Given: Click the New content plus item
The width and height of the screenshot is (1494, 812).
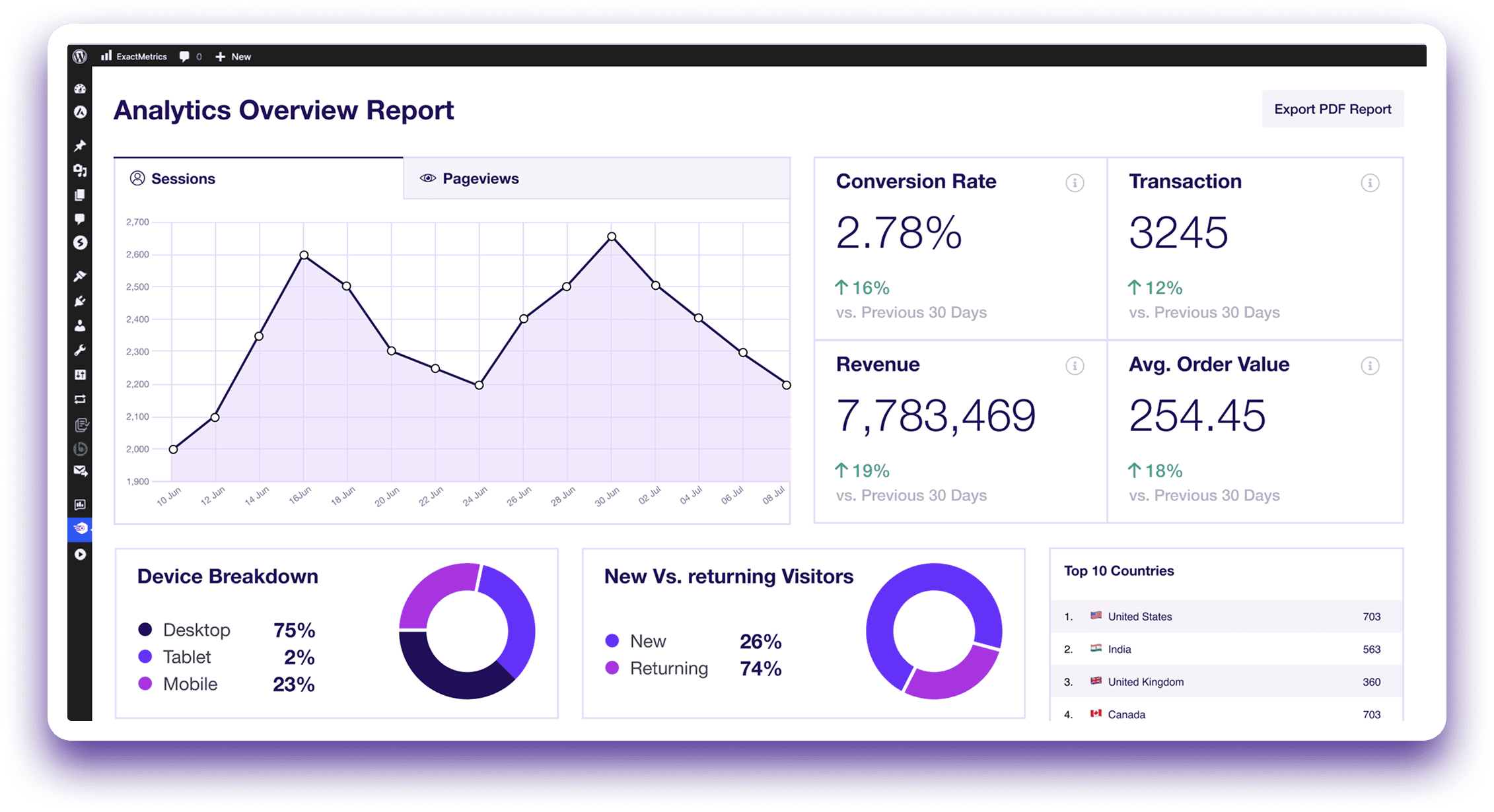Looking at the screenshot, I should tap(233, 57).
